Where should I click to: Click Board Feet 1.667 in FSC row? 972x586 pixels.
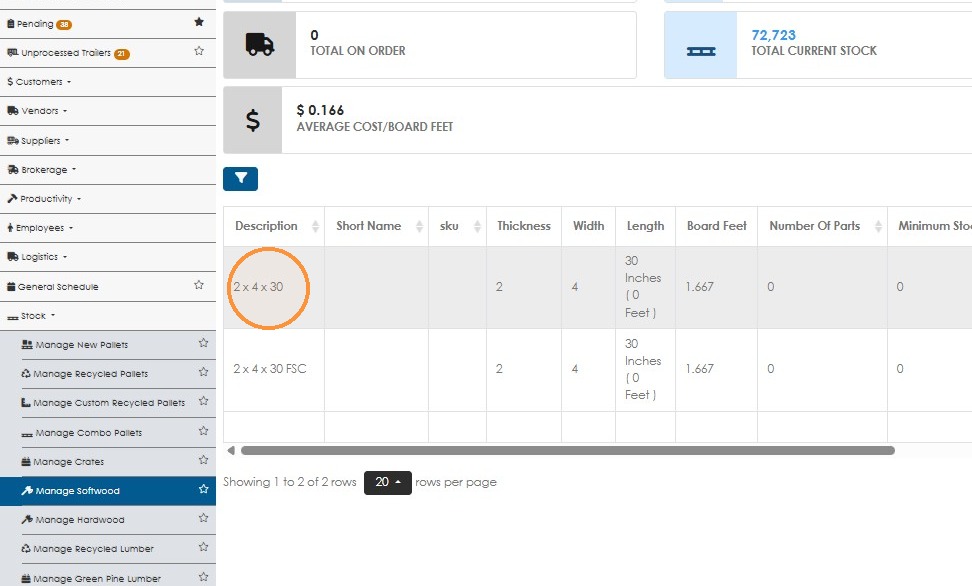click(699, 369)
